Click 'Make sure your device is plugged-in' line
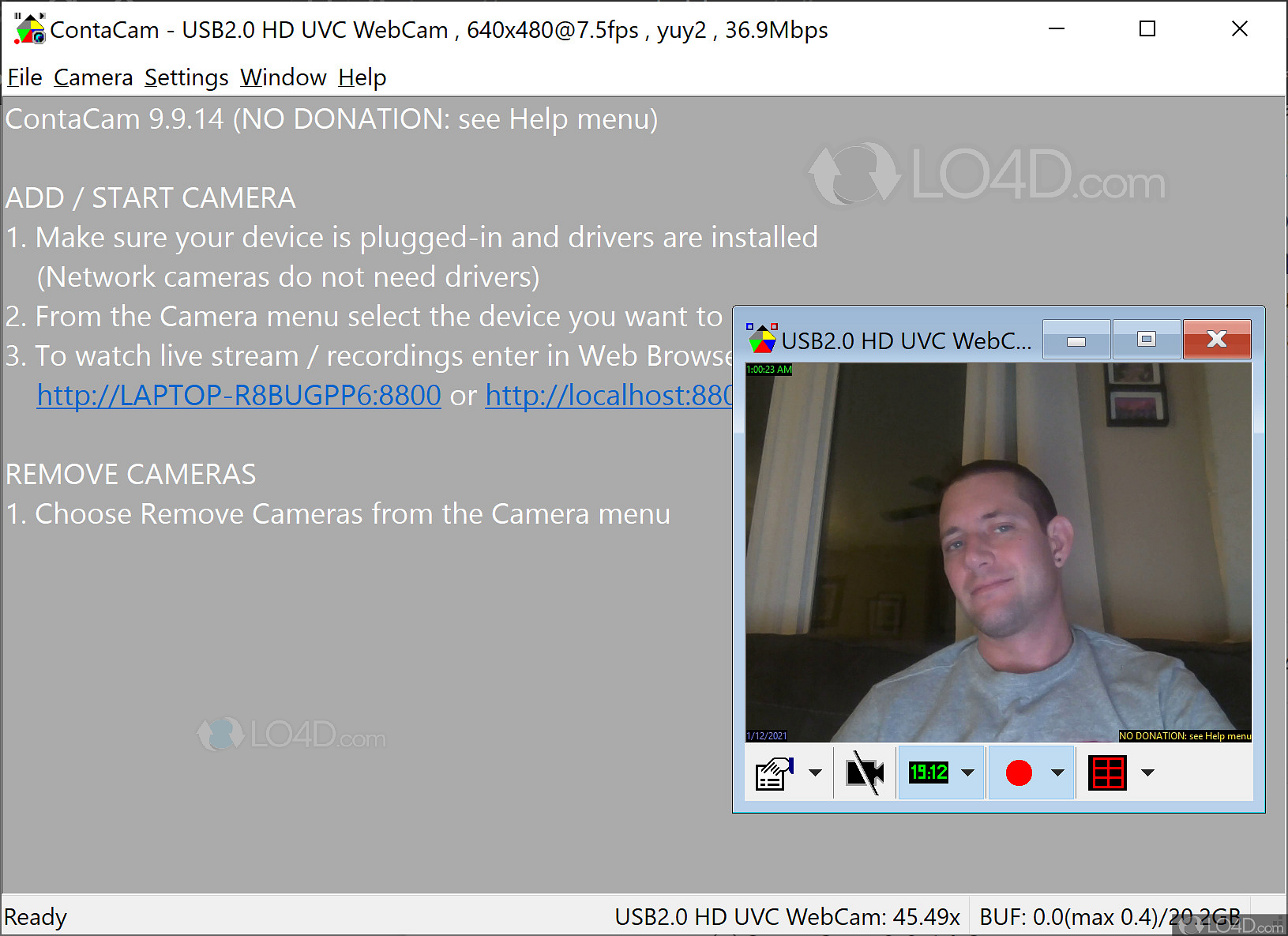This screenshot has height=936, width=1288. click(411, 237)
